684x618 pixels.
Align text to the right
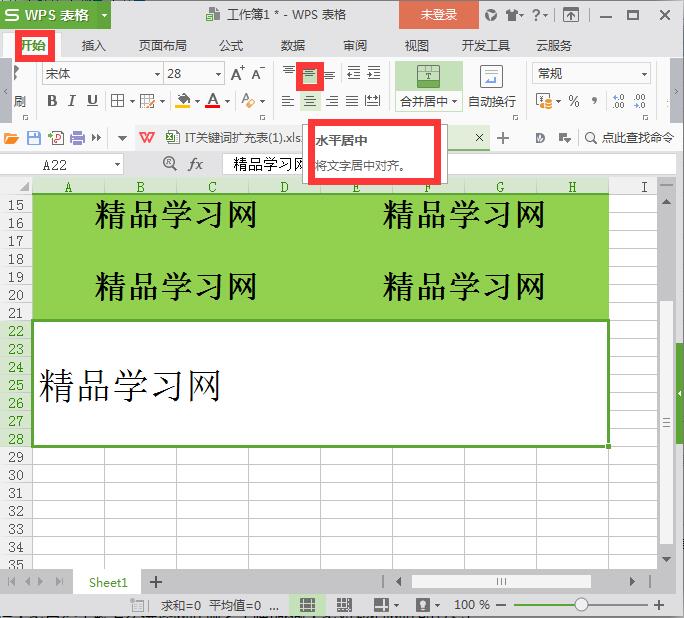(332, 101)
